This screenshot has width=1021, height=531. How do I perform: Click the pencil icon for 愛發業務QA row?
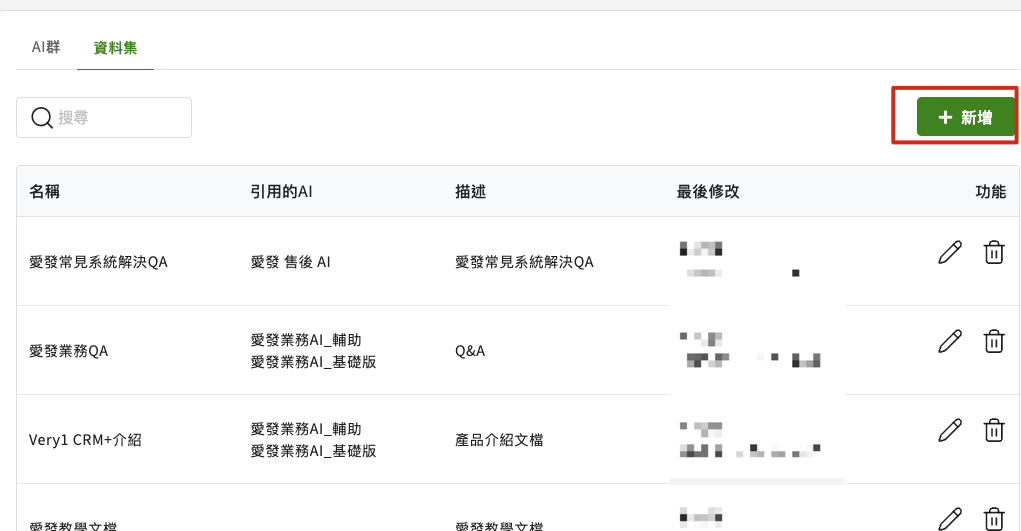pos(950,341)
